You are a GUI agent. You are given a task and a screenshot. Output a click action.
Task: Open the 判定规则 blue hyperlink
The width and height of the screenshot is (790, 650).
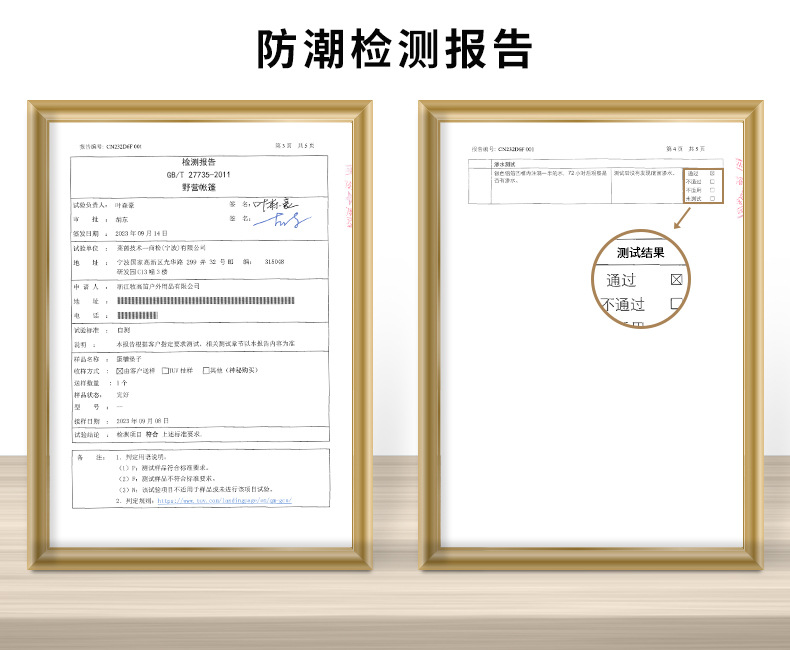click(x=224, y=500)
